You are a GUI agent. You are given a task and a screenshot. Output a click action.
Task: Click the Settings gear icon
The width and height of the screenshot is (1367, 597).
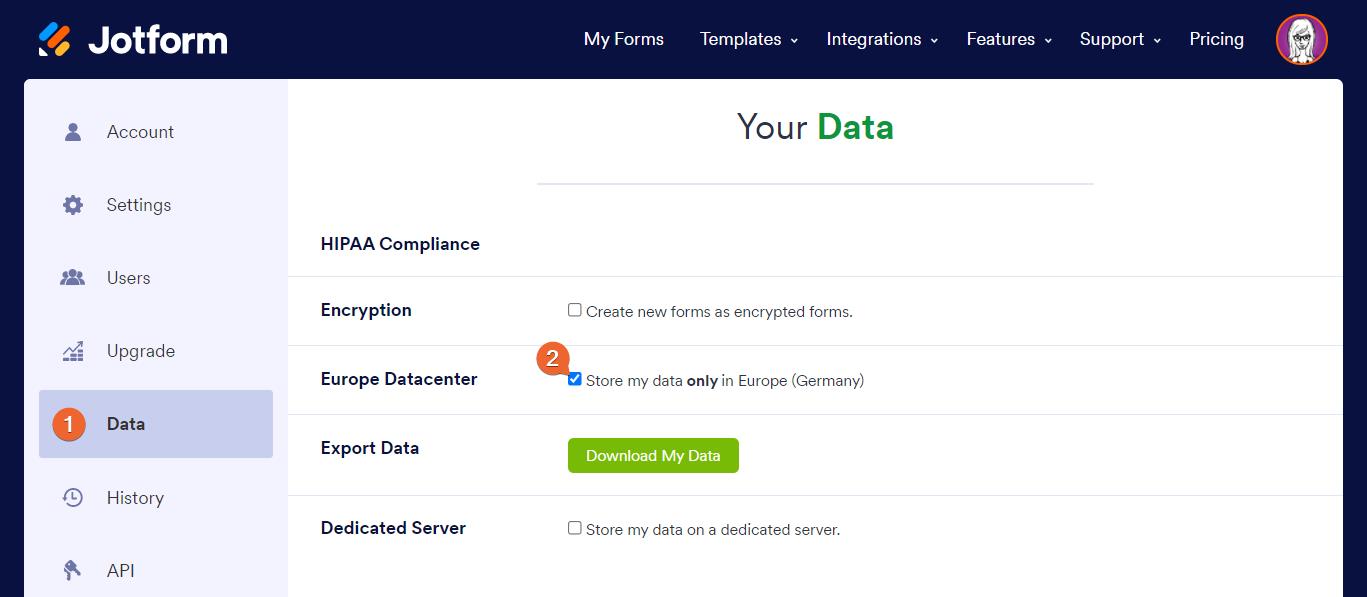point(73,205)
